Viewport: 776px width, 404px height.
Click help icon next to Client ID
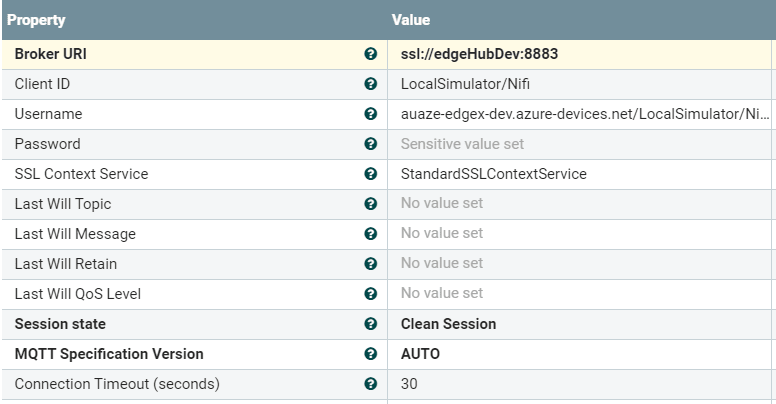coord(370,84)
